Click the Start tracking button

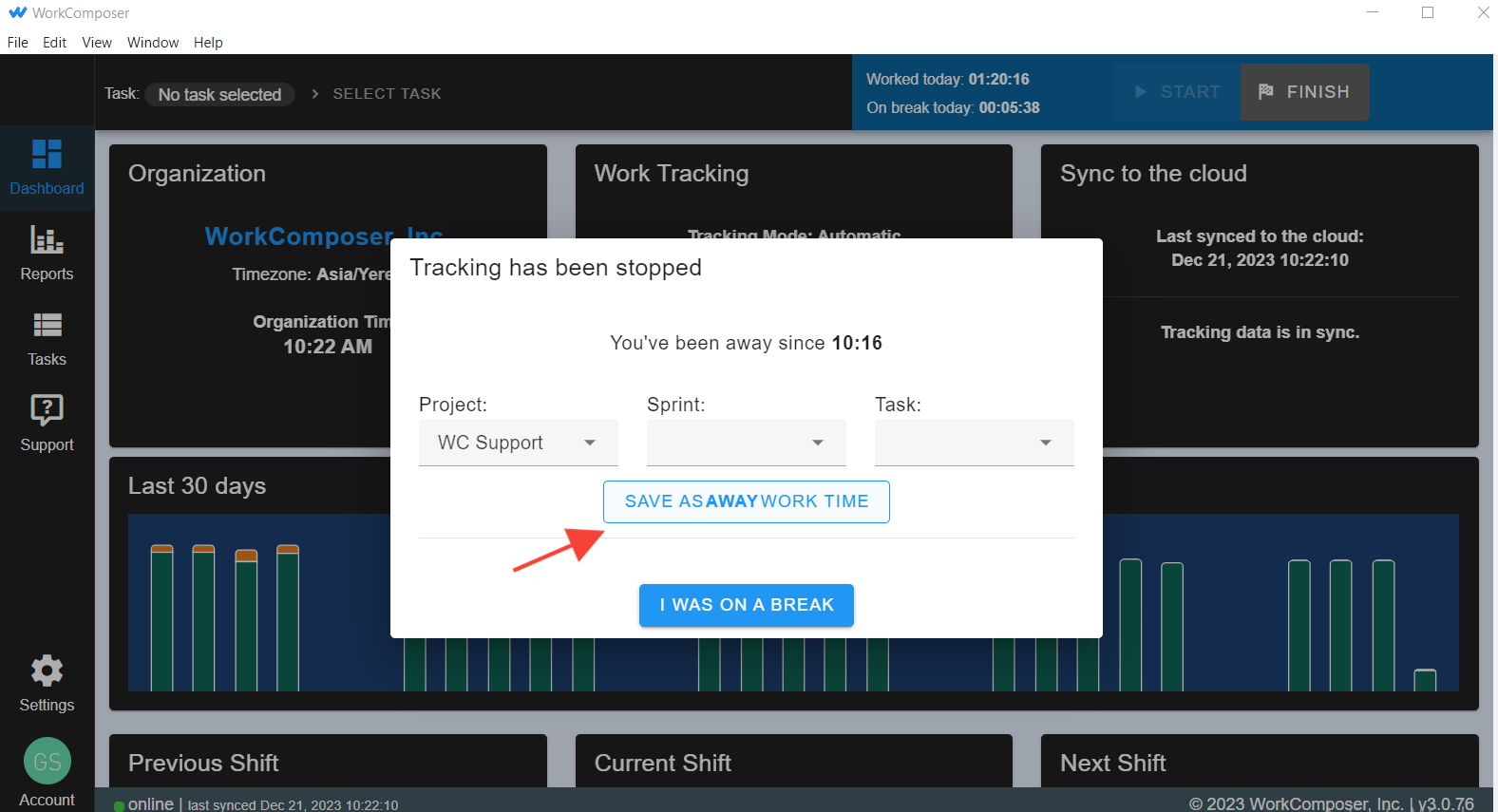[1177, 92]
